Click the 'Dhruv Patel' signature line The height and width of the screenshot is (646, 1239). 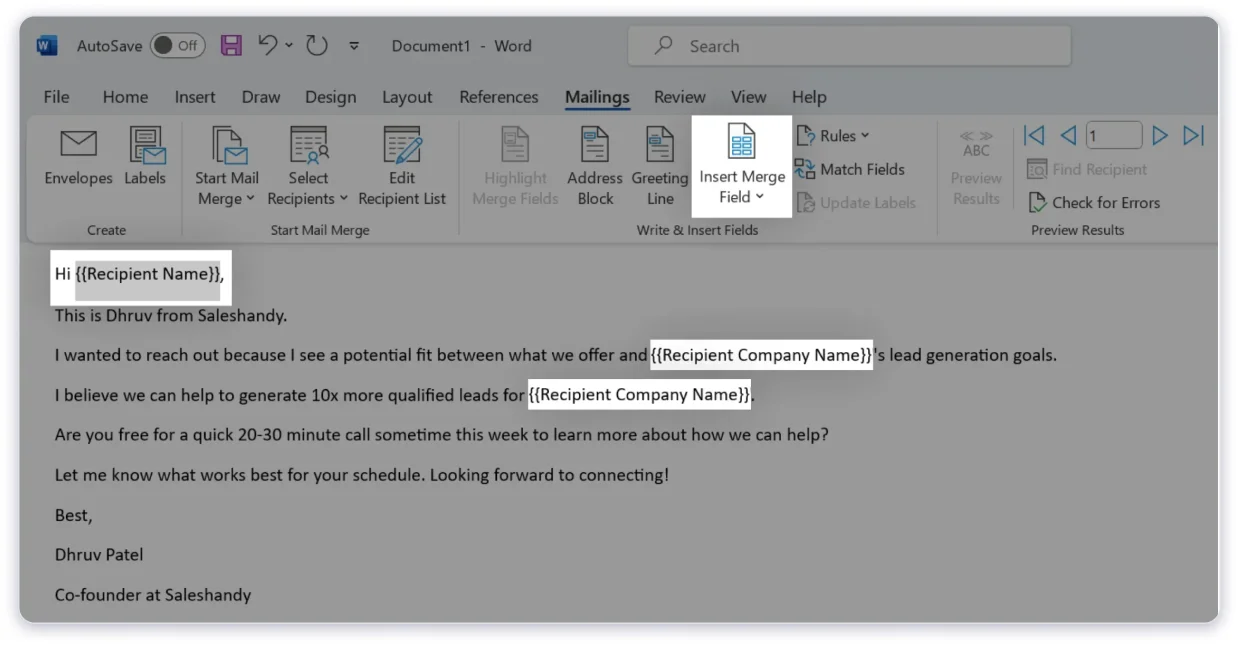(x=99, y=554)
